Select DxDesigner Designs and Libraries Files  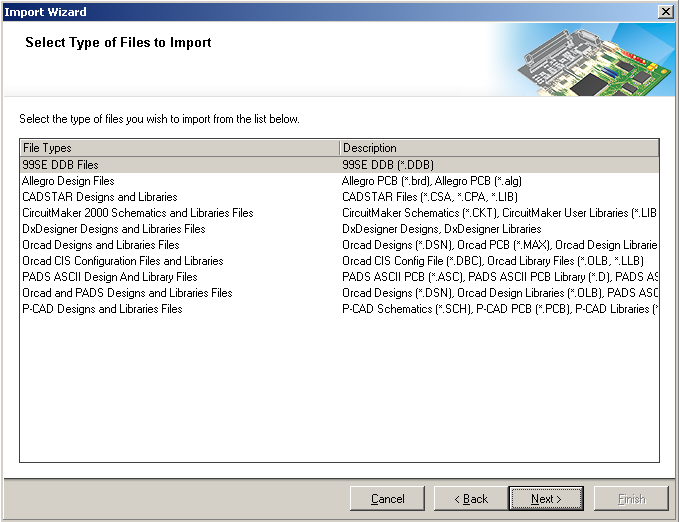tap(340, 229)
